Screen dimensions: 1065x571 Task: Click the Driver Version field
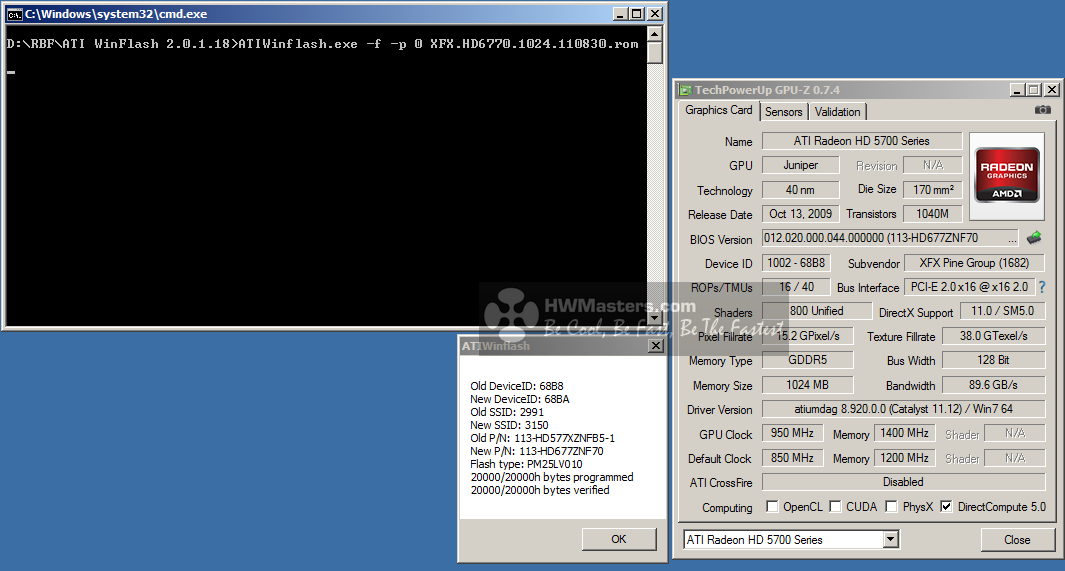coord(903,409)
